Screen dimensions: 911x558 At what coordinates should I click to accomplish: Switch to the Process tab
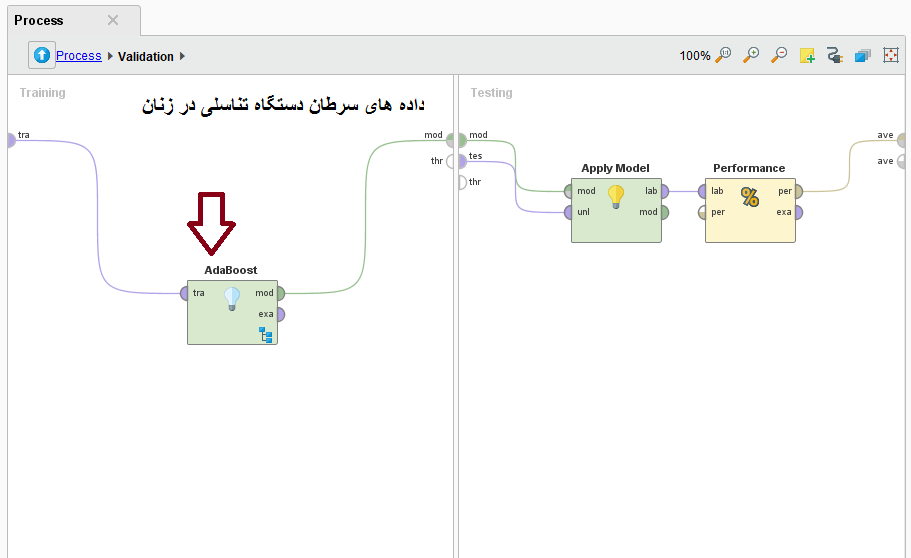point(40,21)
